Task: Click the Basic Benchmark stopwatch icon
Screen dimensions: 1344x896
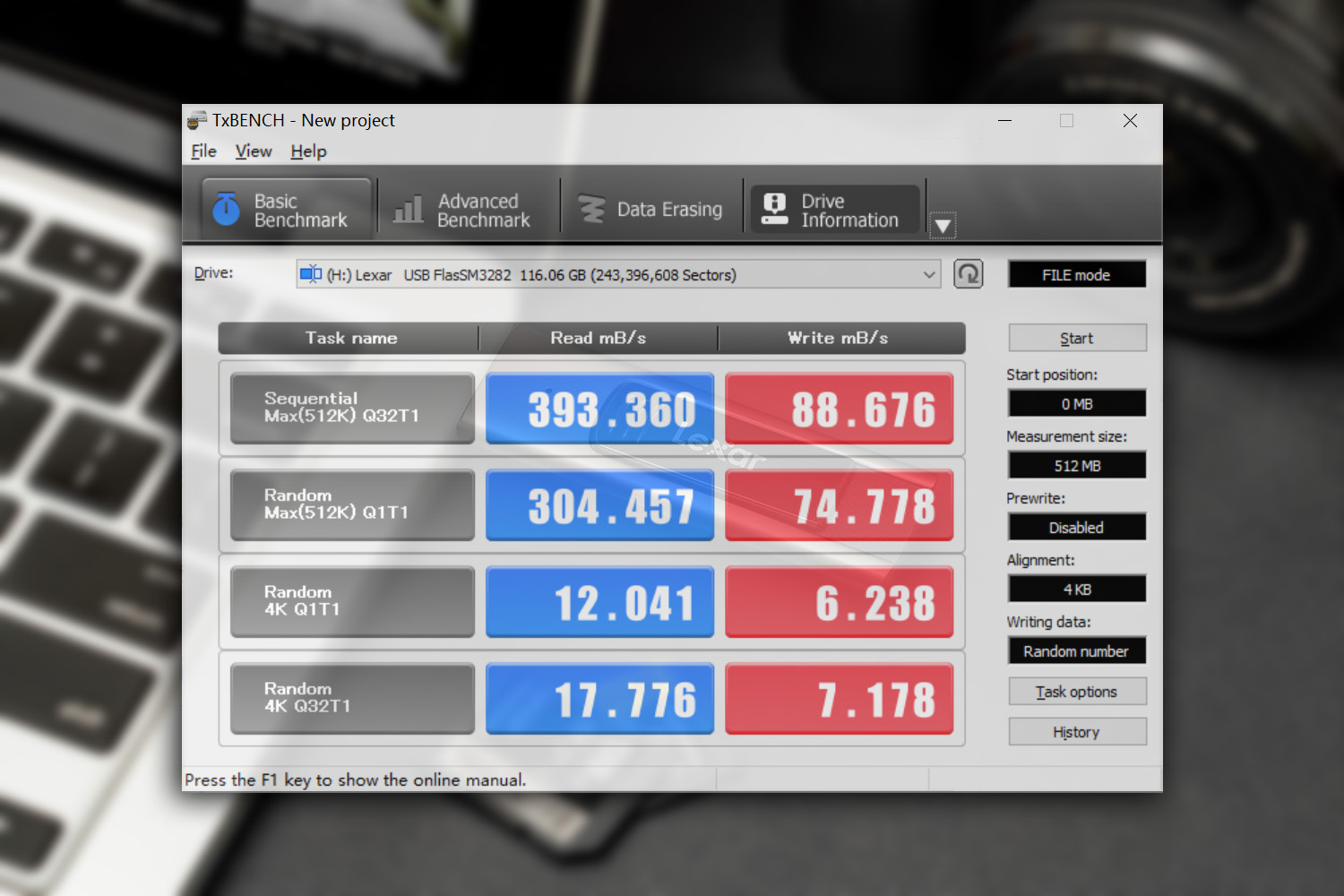Action: coord(227,209)
